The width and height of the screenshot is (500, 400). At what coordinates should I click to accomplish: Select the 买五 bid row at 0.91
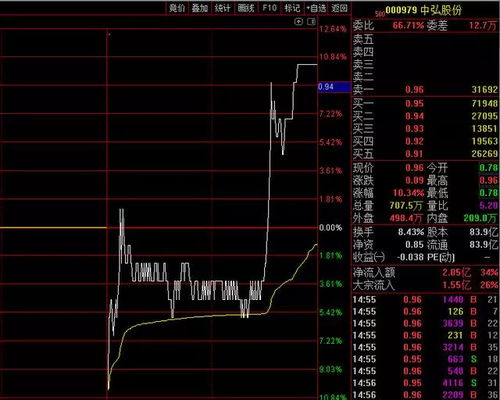tap(425, 154)
